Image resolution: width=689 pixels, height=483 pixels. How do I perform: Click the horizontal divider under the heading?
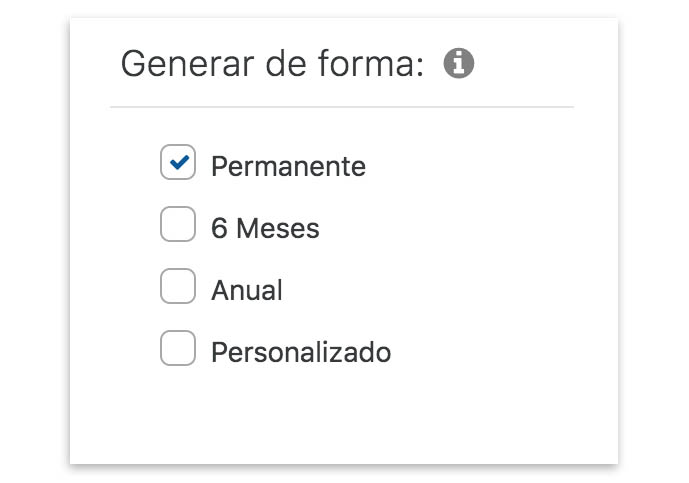(342, 107)
